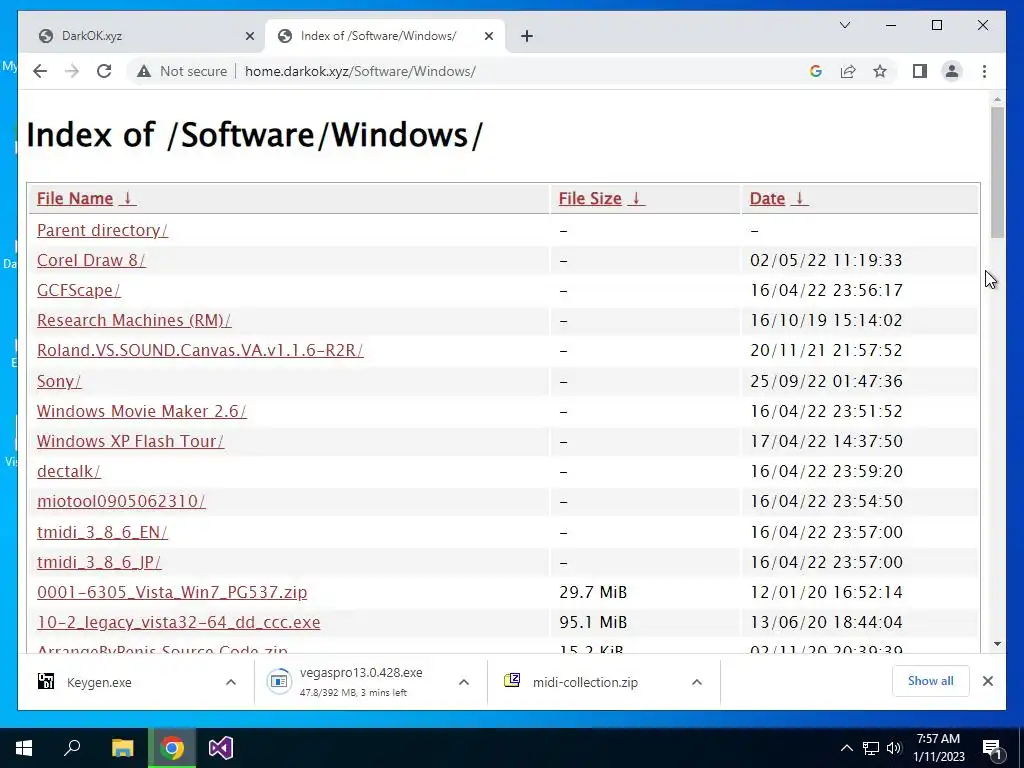Open Visual Studio from taskbar
Image resolution: width=1024 pixels, height=768 pixels.
[221, 748]
